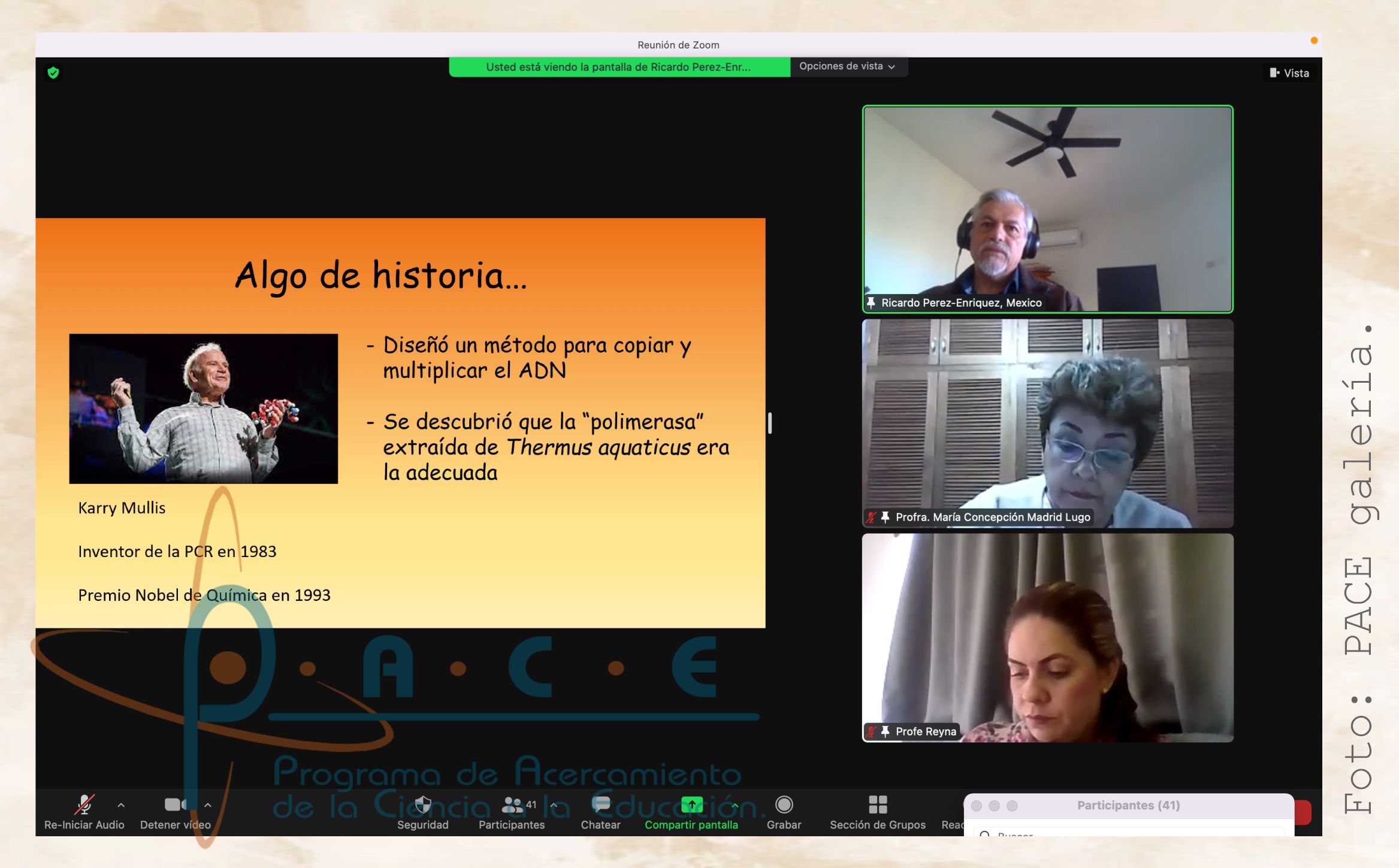Open Sección de Grupos breakout rooms
Screen dimensions: 1399x868
(x=878, y=805)
